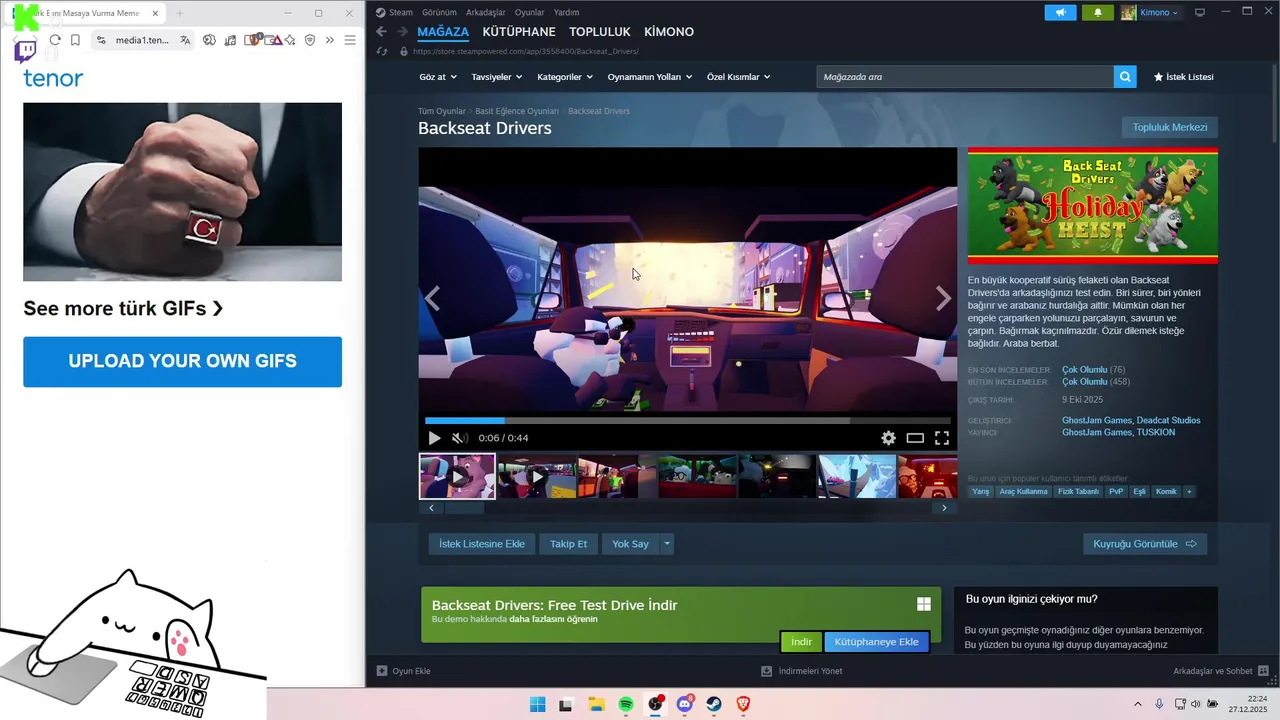This screenshot has width=1280, height=720.
Task: Open Yardım menu
Action: tap(567, 12)
